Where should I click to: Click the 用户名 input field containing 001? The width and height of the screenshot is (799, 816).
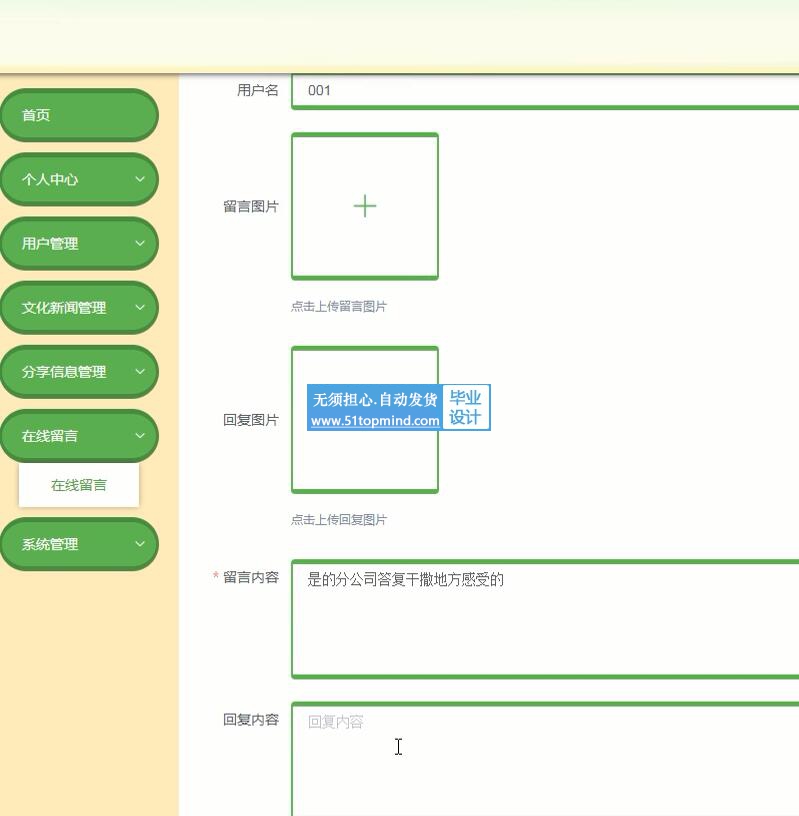tap(545, 91)
